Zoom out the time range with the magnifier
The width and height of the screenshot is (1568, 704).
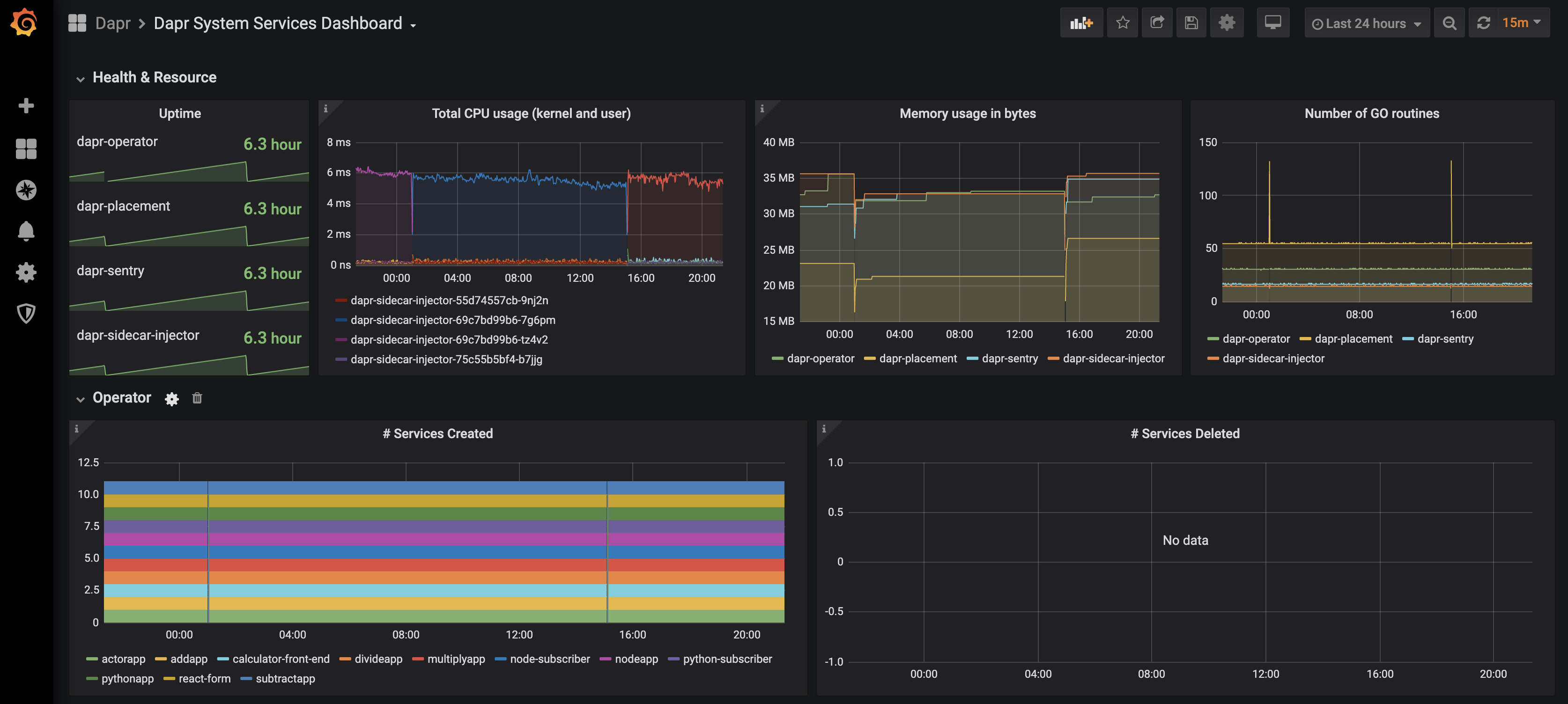pyautogui.click(x=1450, y=22)
